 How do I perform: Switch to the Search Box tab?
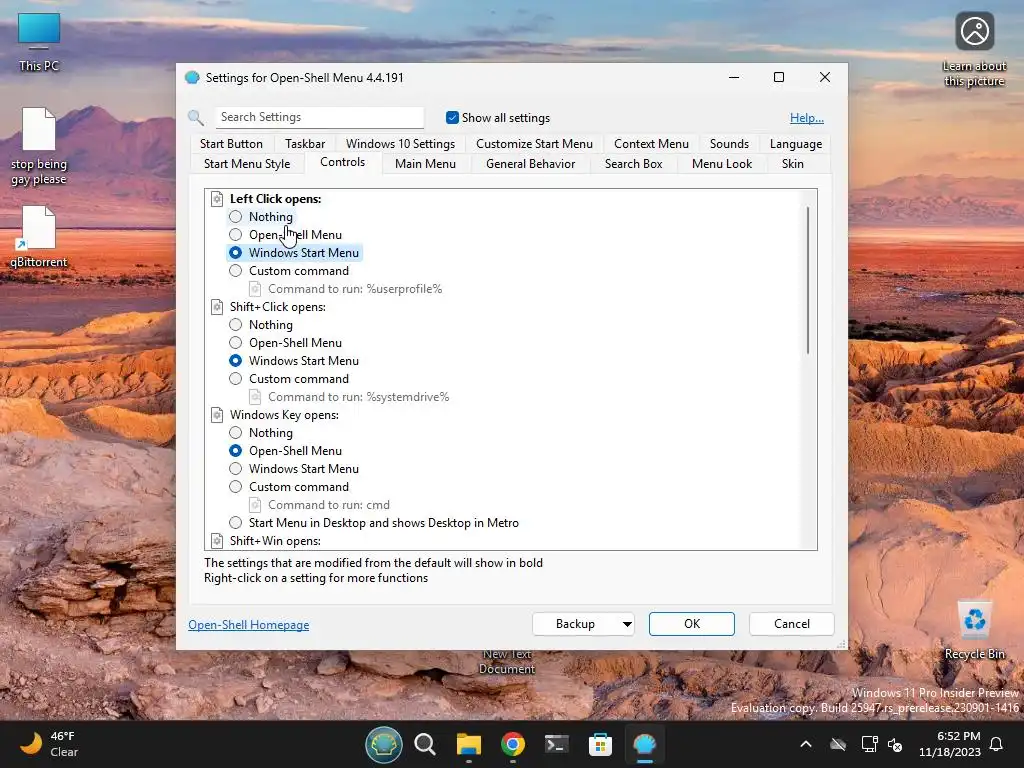point(633,164)
